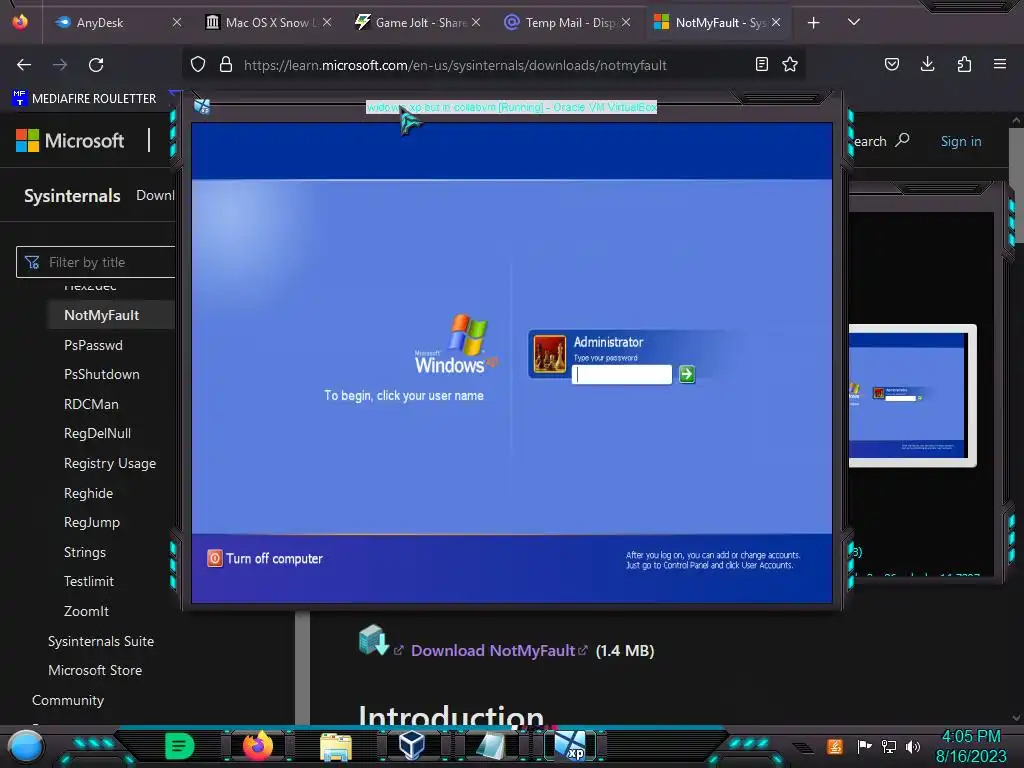
Task: Click the Filter by title field
Action: [96, 262]
